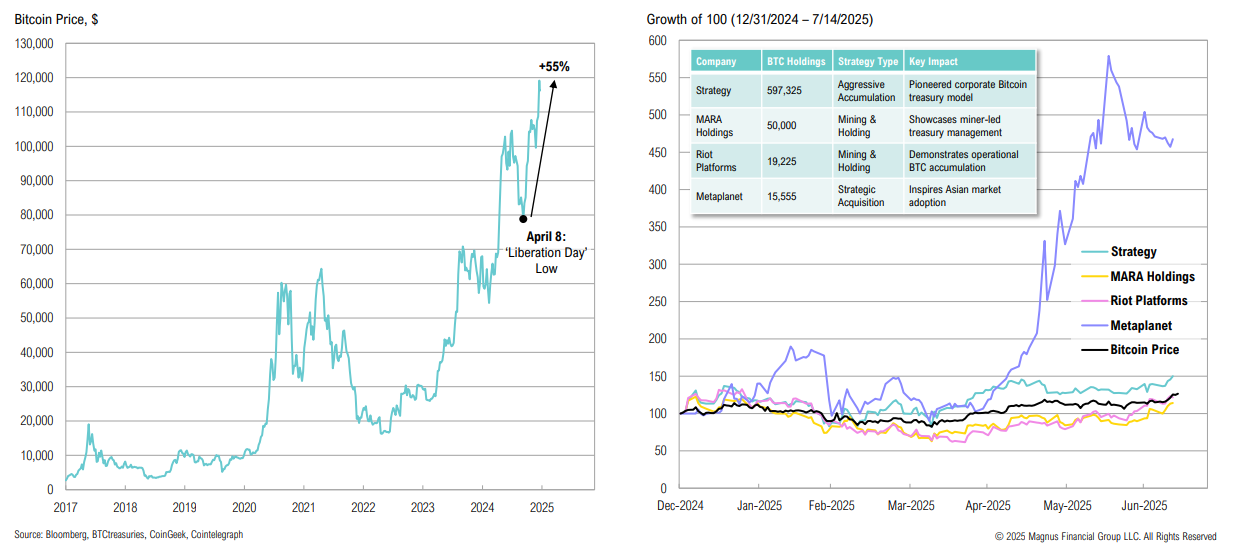Image resolution: width=1235 pixels, height=546 pixels.
Task: Click the Magnus Financial Group copyright notice
Action: pyautogui.click(x=1106, y=536)
